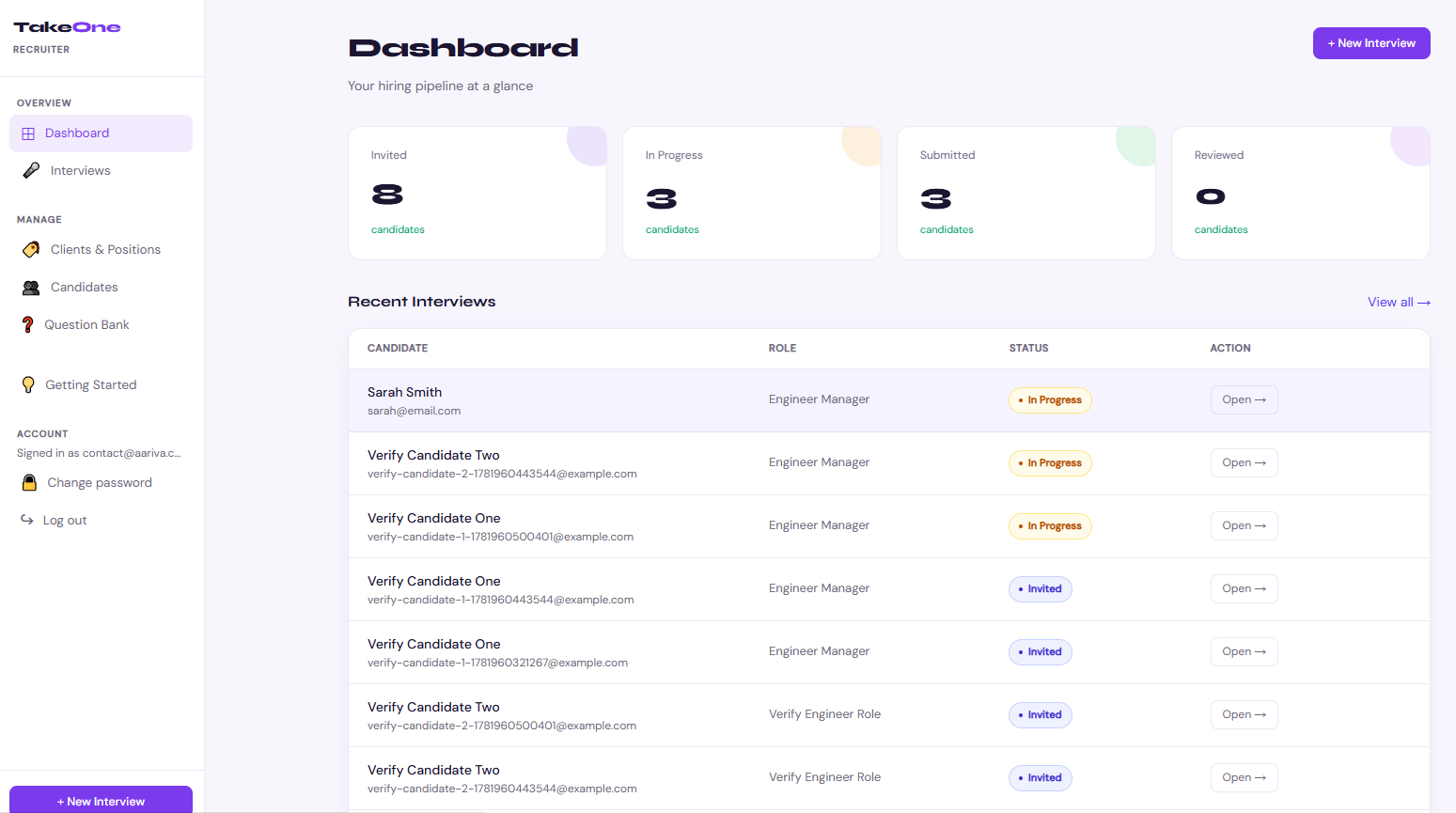
Task: Click the Dashboard grid icon in sidebar
Action: [28, 133]
